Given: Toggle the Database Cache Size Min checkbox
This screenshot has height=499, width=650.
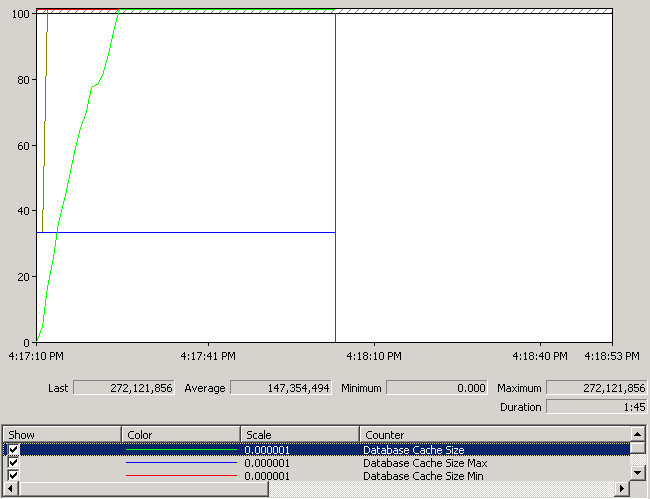Looking at the screenshot, I should click(x=14, y=476).
